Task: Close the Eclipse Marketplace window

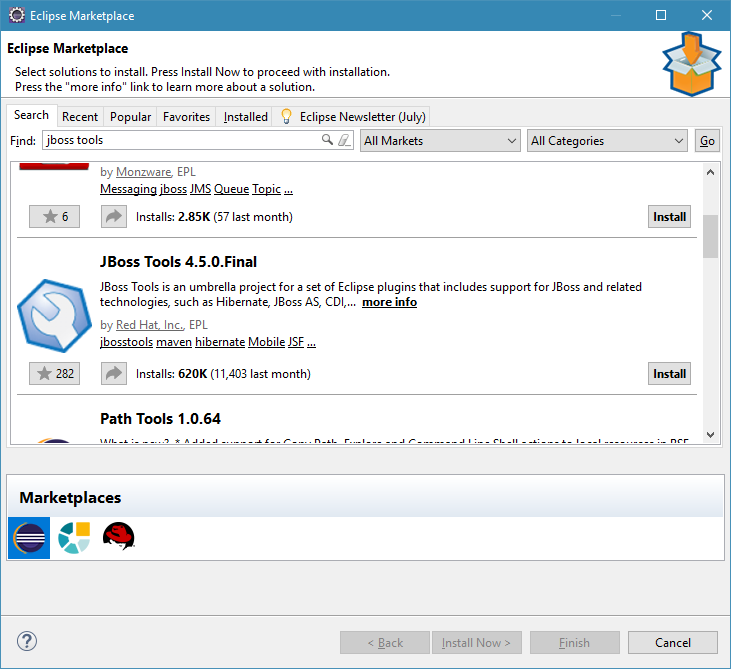Action: (707, 15)
